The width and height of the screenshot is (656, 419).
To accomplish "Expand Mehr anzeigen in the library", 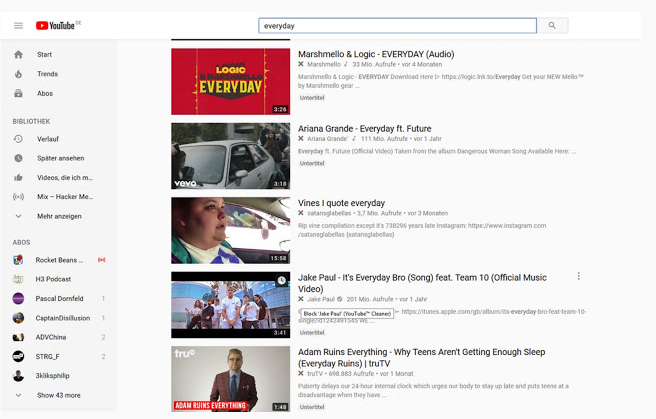I will pos(59,216).
